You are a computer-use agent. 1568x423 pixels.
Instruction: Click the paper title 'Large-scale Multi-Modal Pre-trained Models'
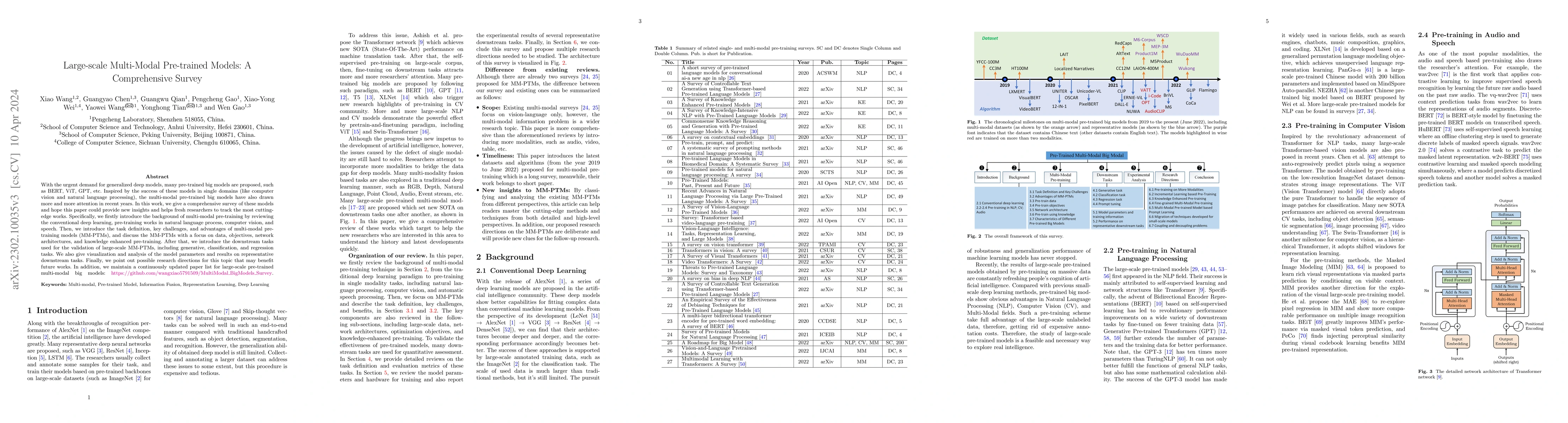[x=157, y=72]
